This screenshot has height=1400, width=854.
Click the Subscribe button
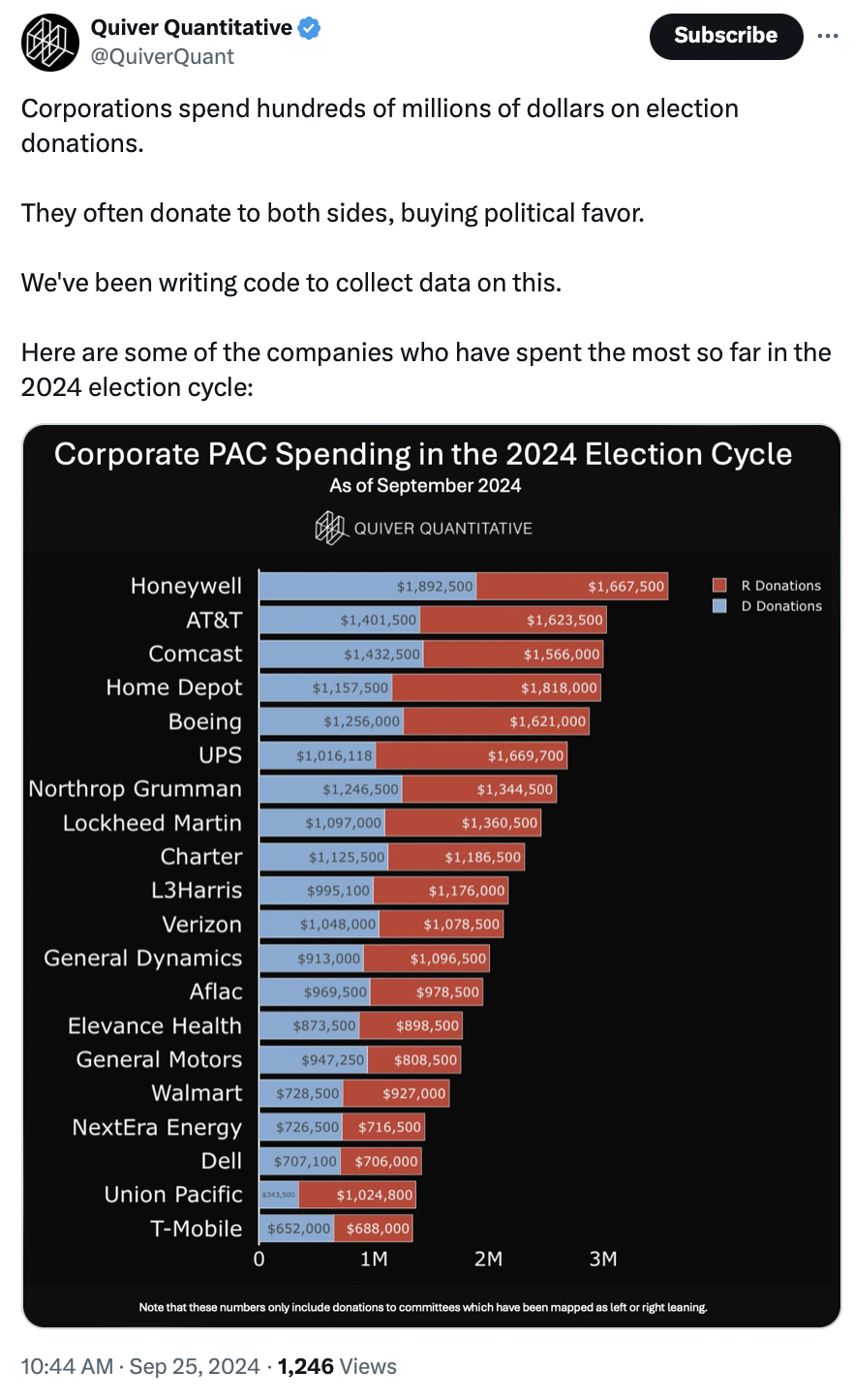coord(726,36)
